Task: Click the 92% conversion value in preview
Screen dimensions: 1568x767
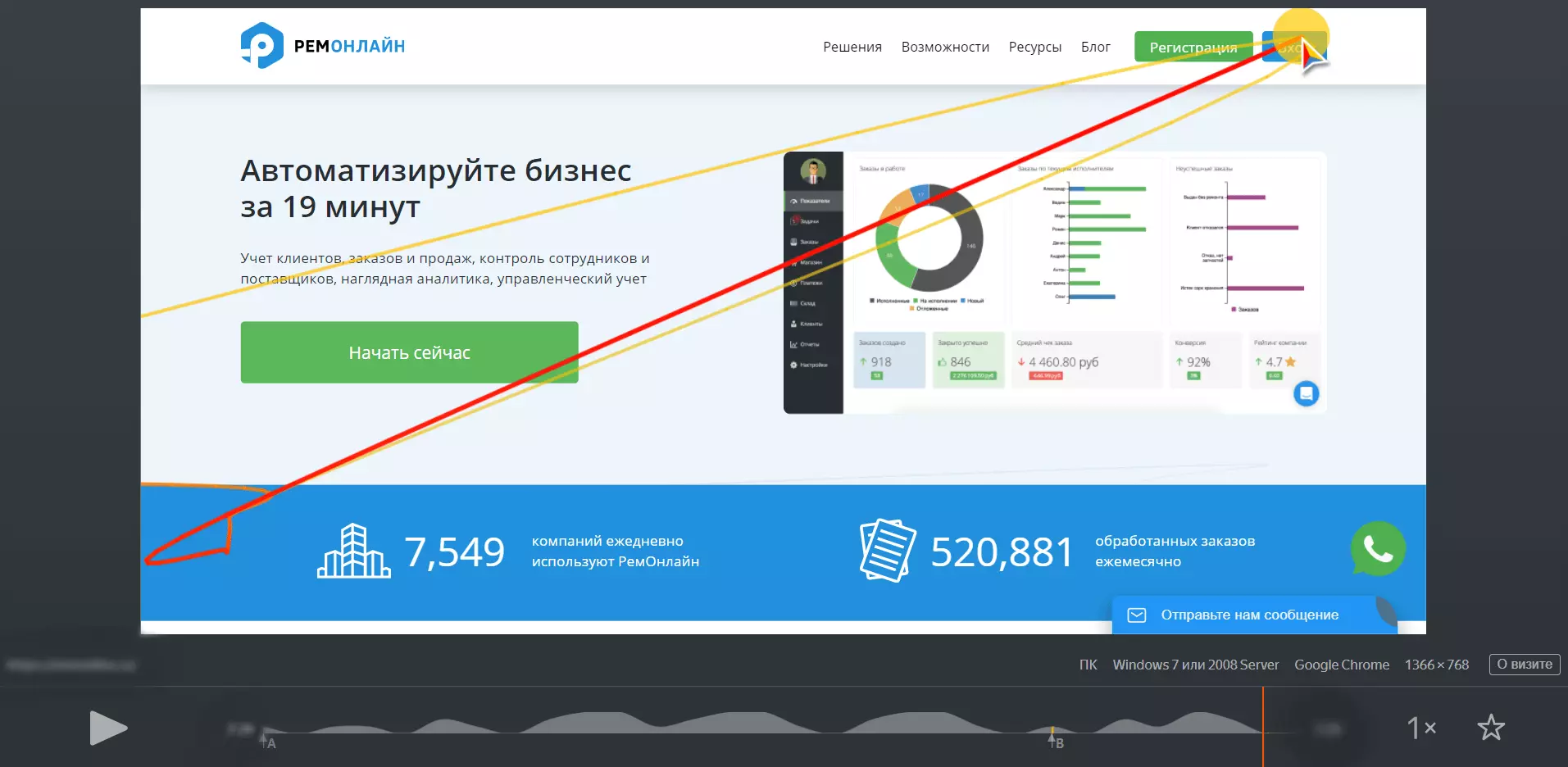Action: click(x=1198, y=362)
